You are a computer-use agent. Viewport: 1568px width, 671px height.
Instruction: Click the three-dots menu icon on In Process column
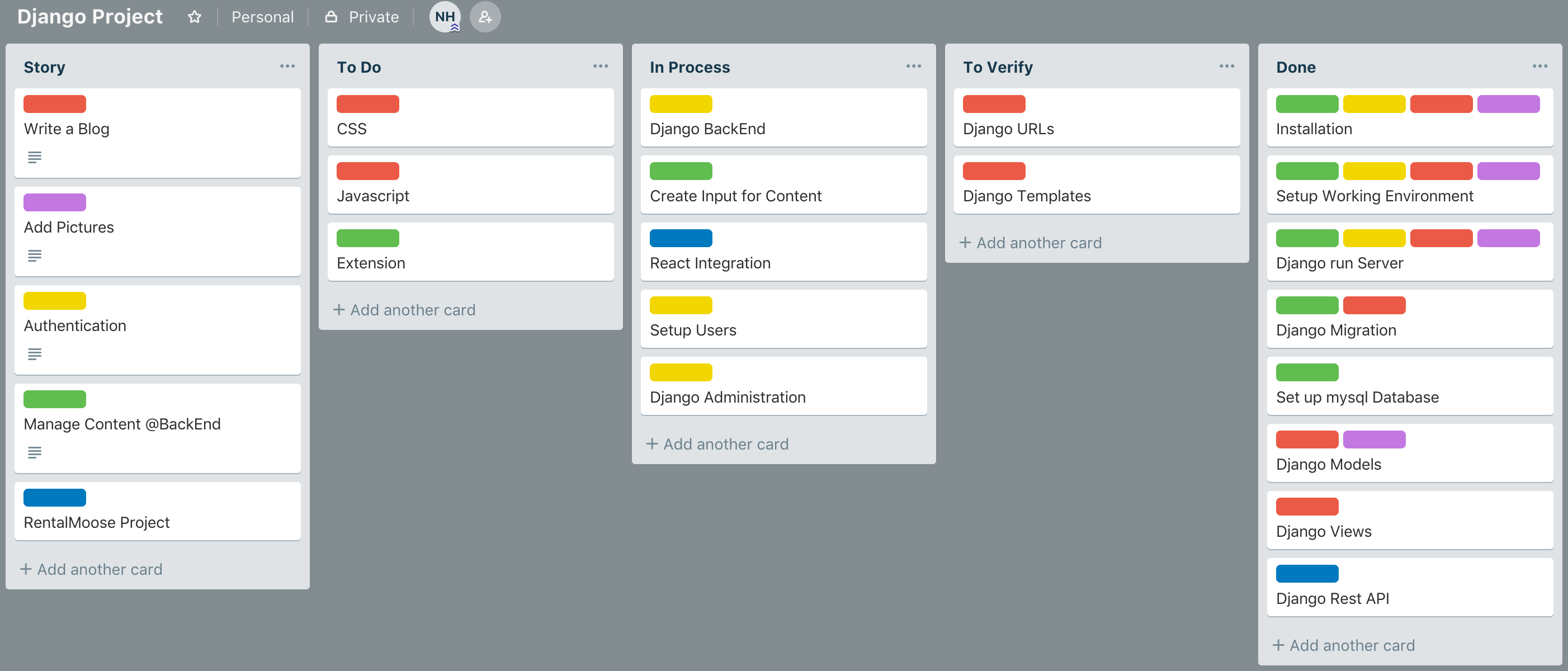pyautogui.click(x=913, y=66)
